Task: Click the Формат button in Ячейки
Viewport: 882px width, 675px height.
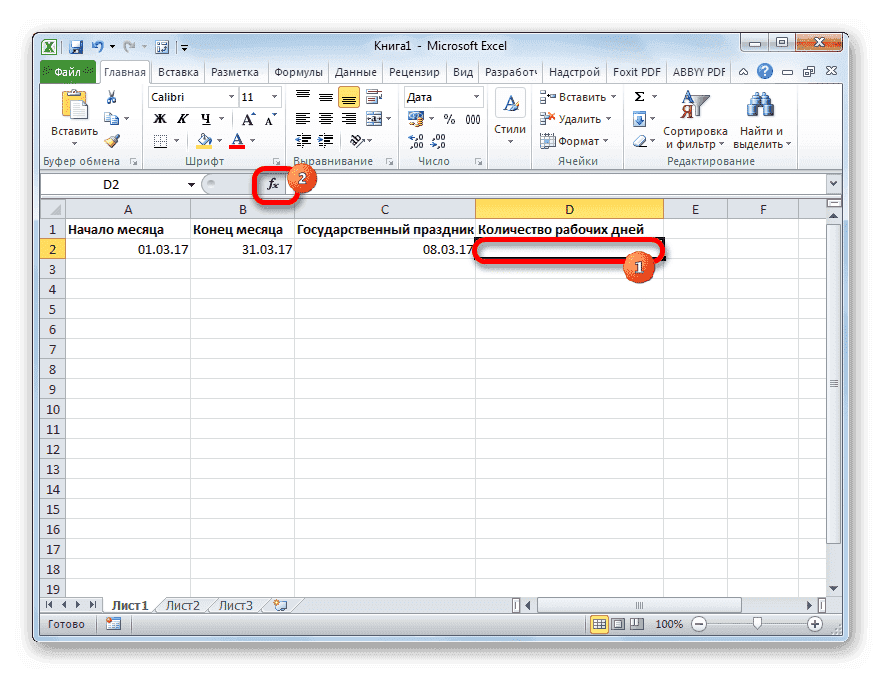Action: tap(573, 140)
